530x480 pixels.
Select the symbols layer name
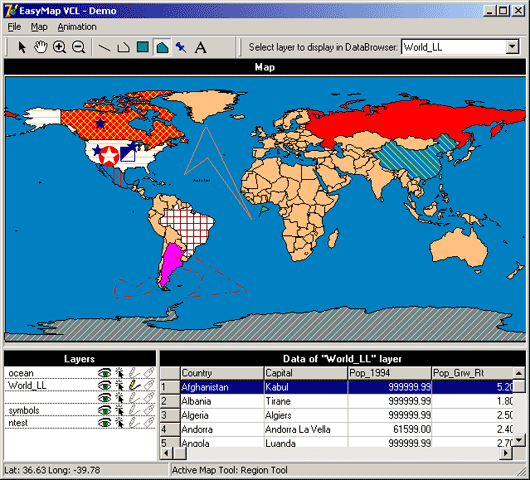pos(24,410)
